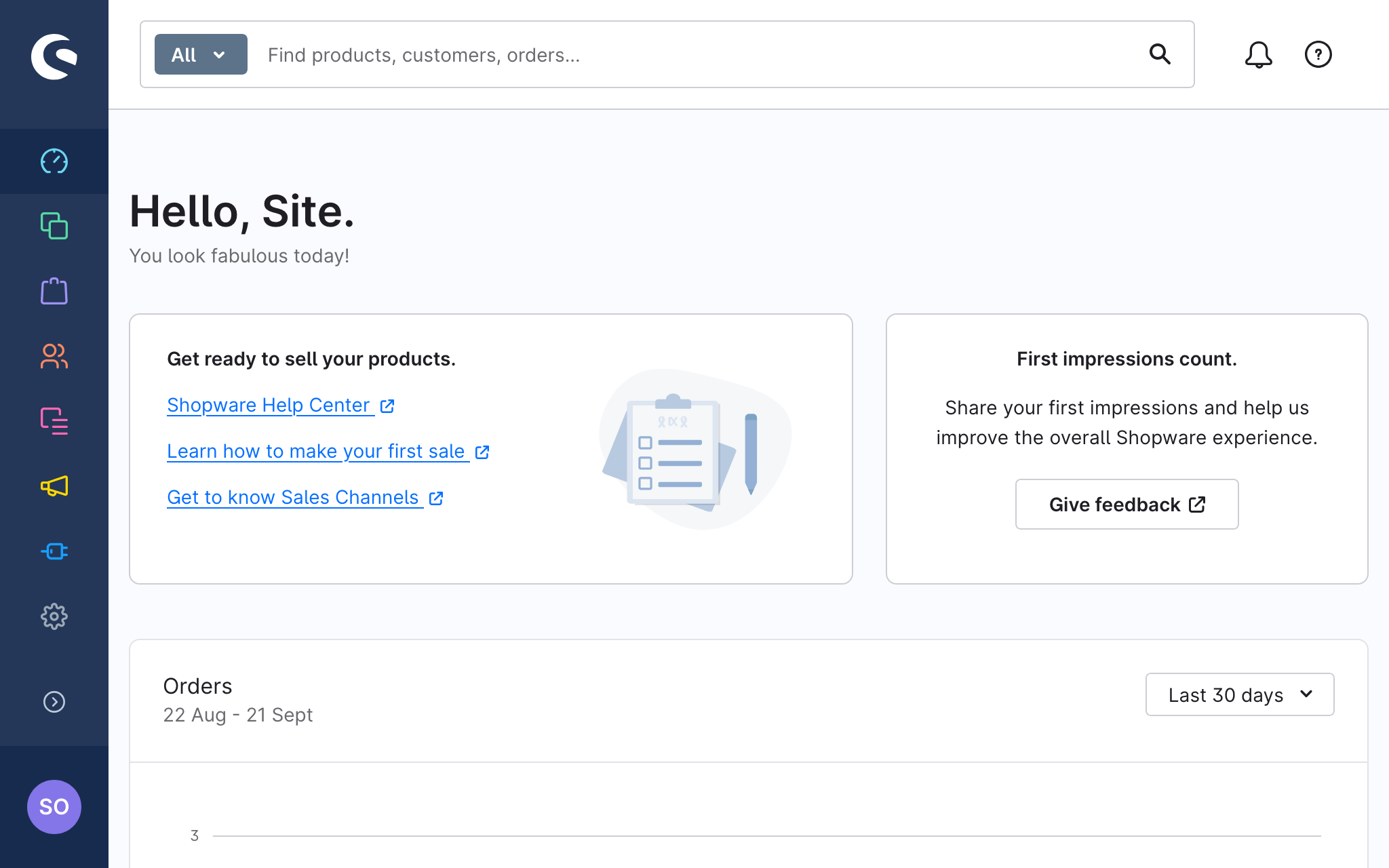Open the SO user avatar menu
Screen dimensions: 1389x868
coord(54,806)
